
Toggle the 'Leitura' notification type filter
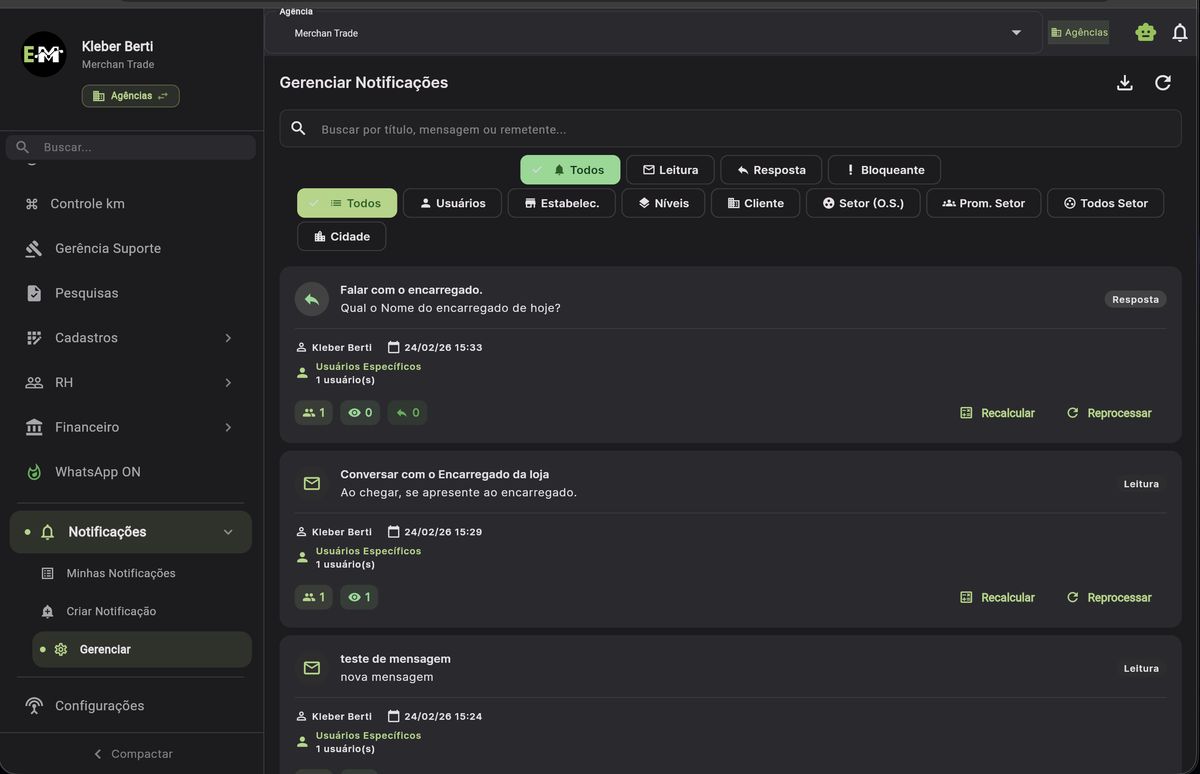pos(670,169)
